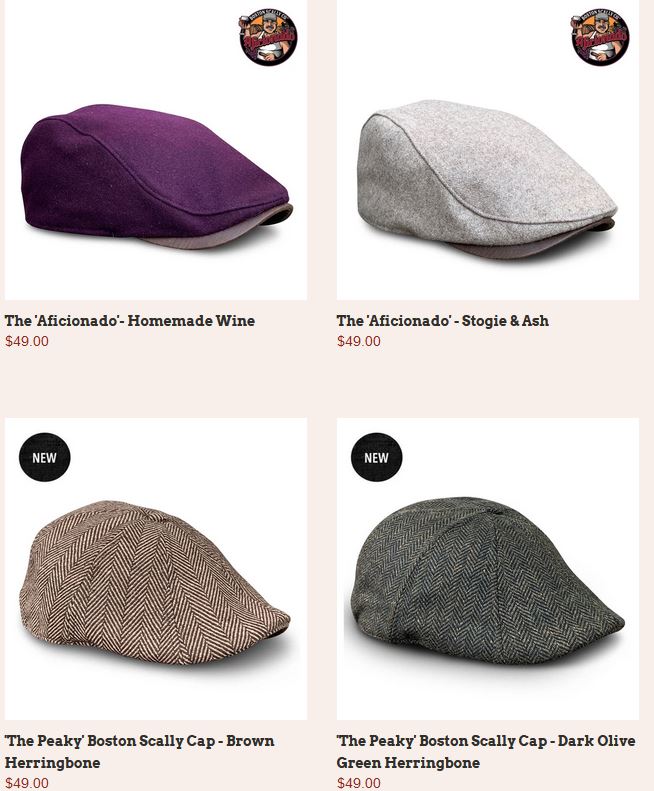Select 'Green Herringbone' text under olive cap
The image size is (654, 791).
408,762
